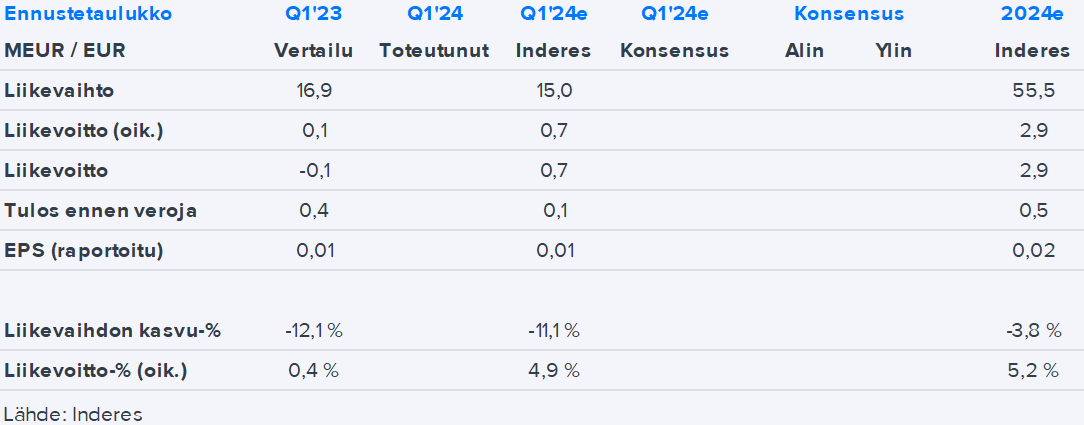This screenshot has height=425, width=1084.
Task: Click the Vertailu subheader
Action: pyautogui.click(x=313, y=51)
